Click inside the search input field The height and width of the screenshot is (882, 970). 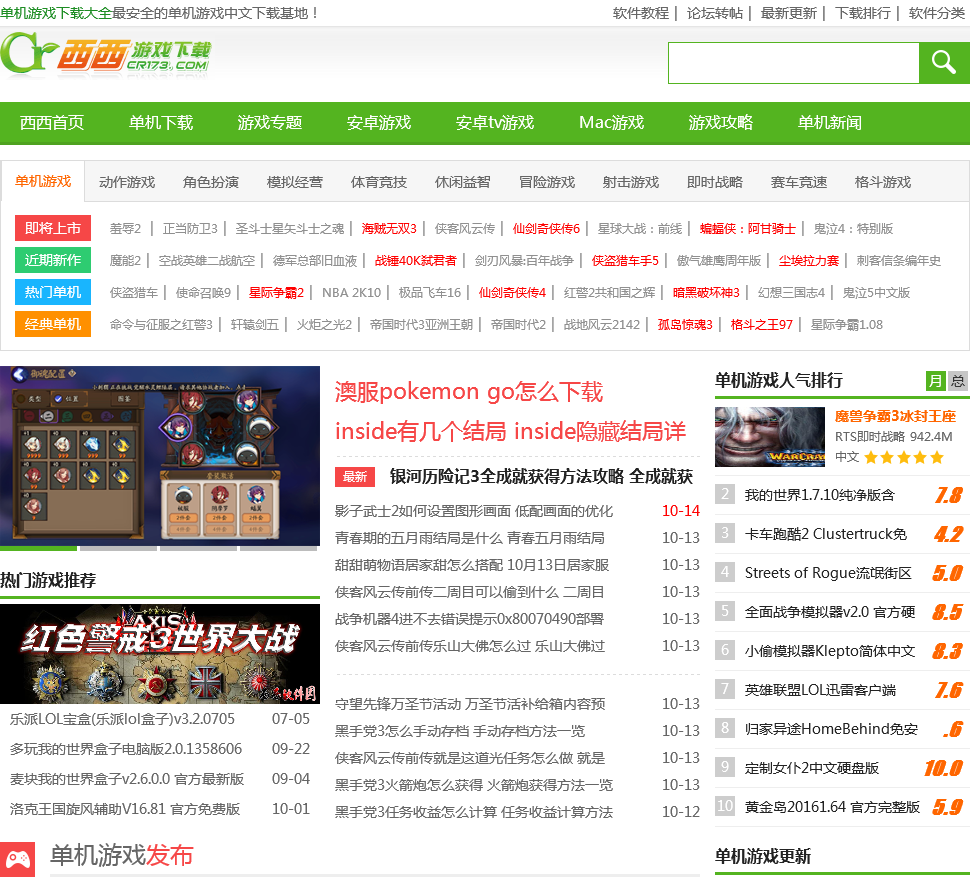(x=793, y=63)
